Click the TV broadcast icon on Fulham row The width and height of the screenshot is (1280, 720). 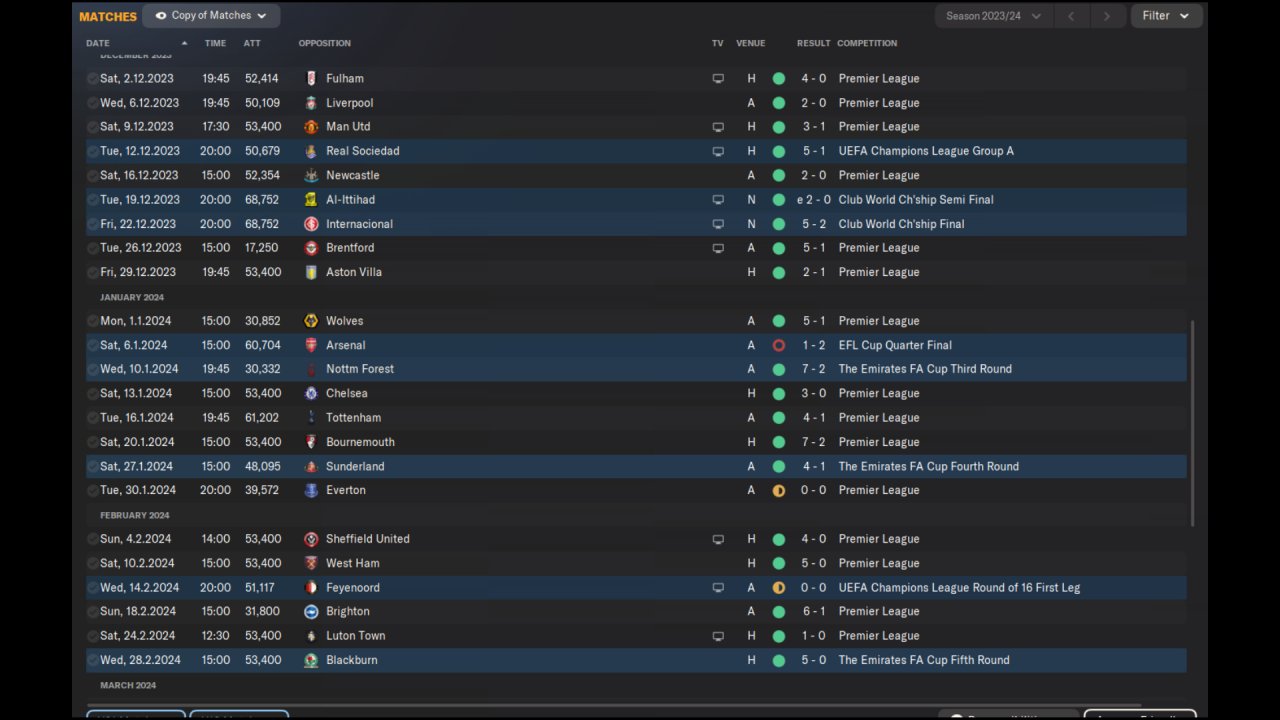click(718, 79)
